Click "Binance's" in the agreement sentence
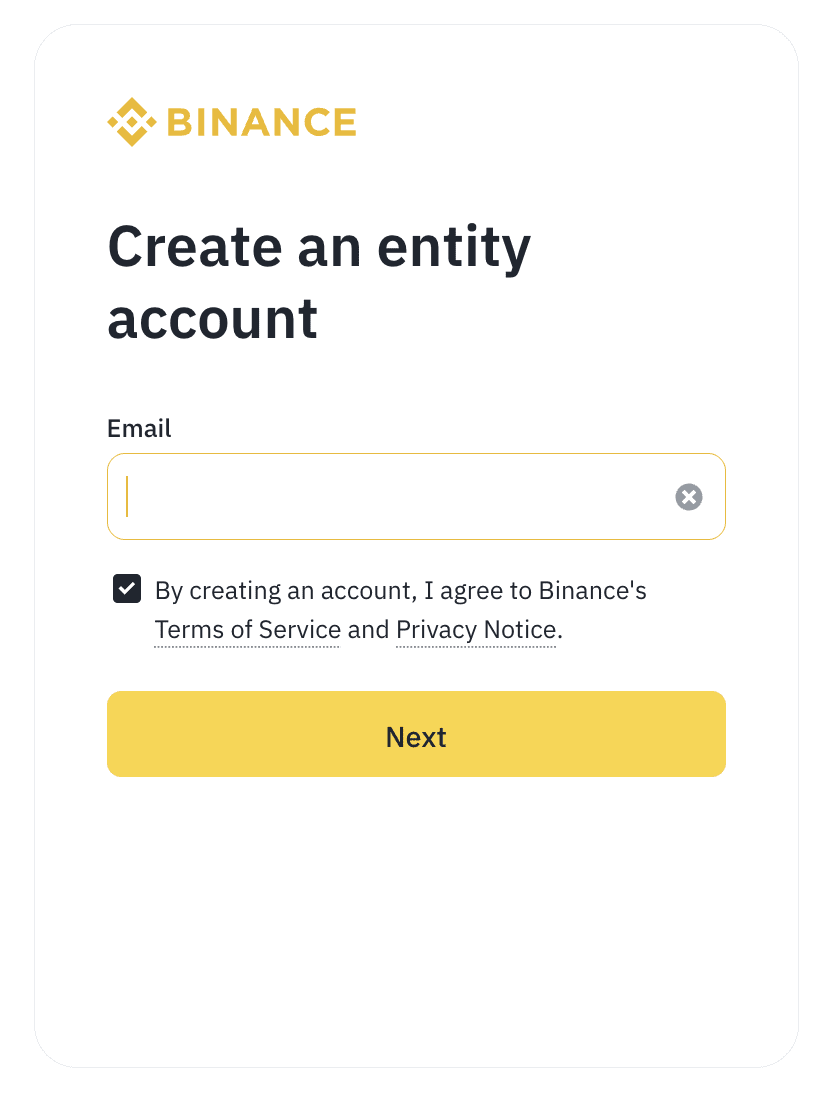 click(x=592, y=591)
